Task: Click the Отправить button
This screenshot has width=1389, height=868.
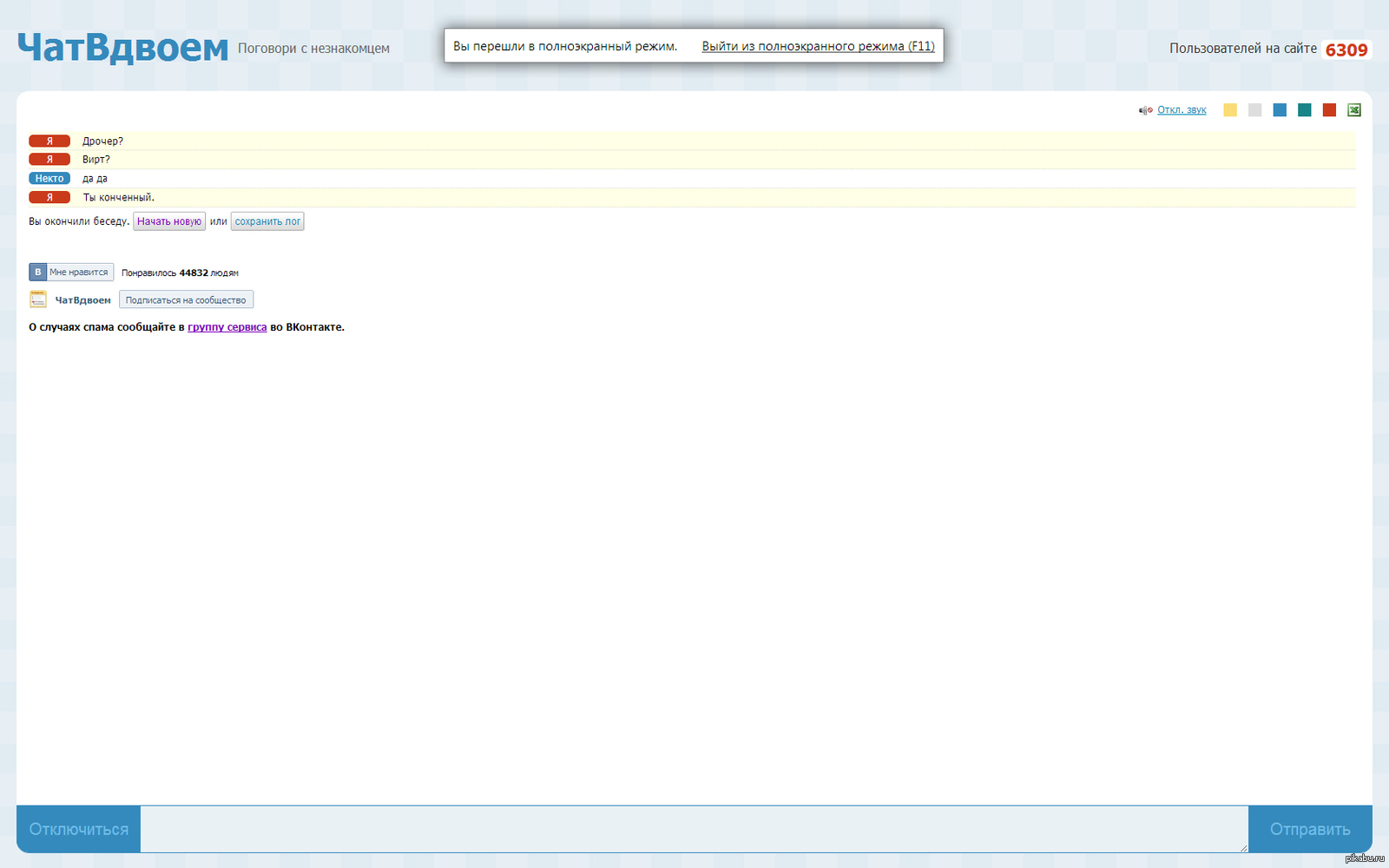Action: click(1310, 829)
